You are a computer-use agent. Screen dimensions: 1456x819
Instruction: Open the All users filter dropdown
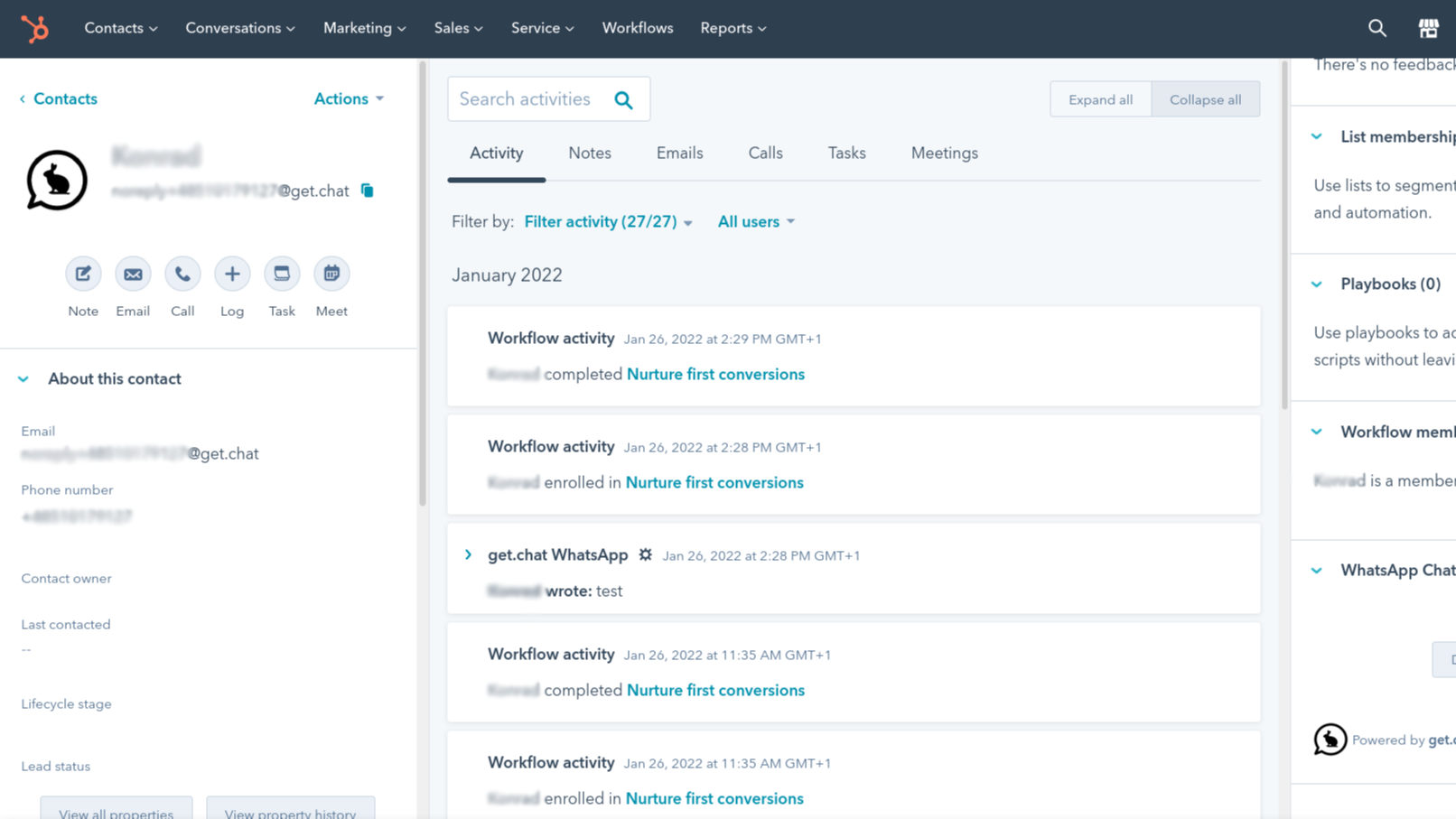click(x=755, y=221)
